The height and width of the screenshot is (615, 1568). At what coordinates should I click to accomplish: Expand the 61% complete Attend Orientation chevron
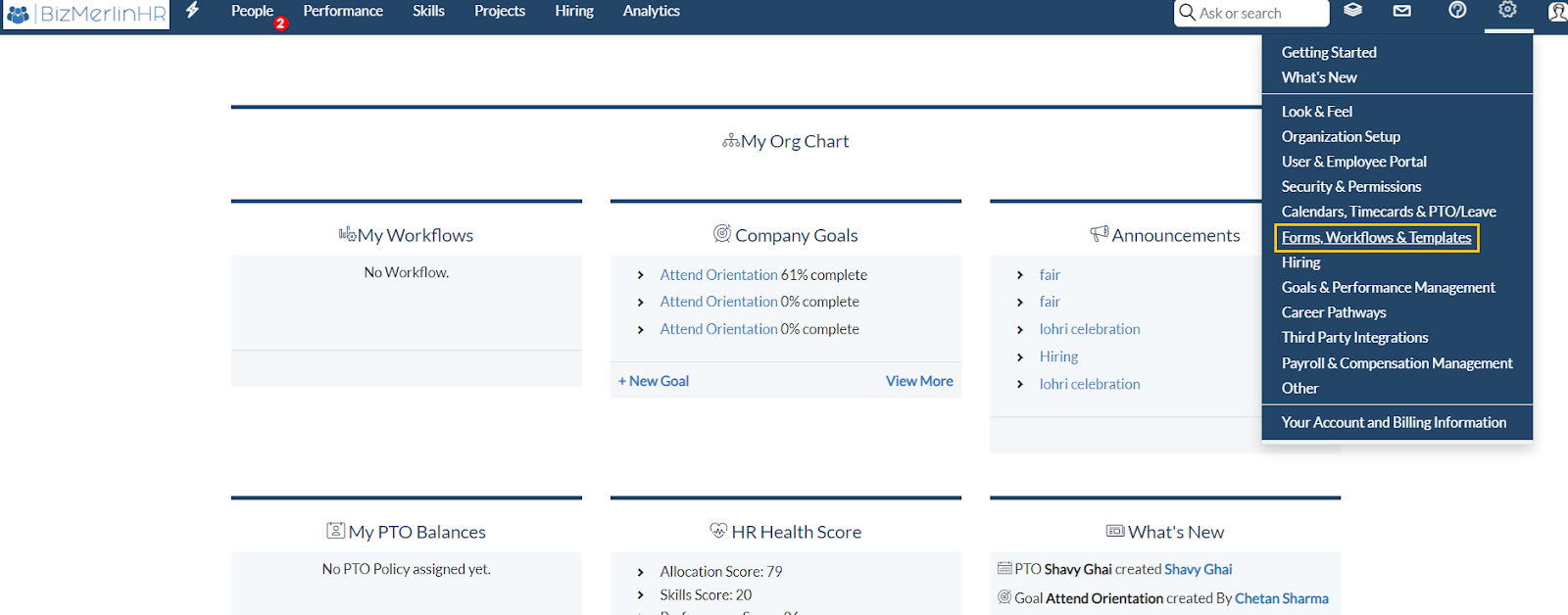[640, 275]
